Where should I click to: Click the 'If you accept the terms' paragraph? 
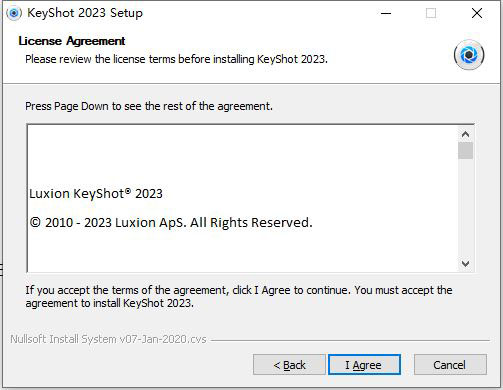tap(239, 297)
